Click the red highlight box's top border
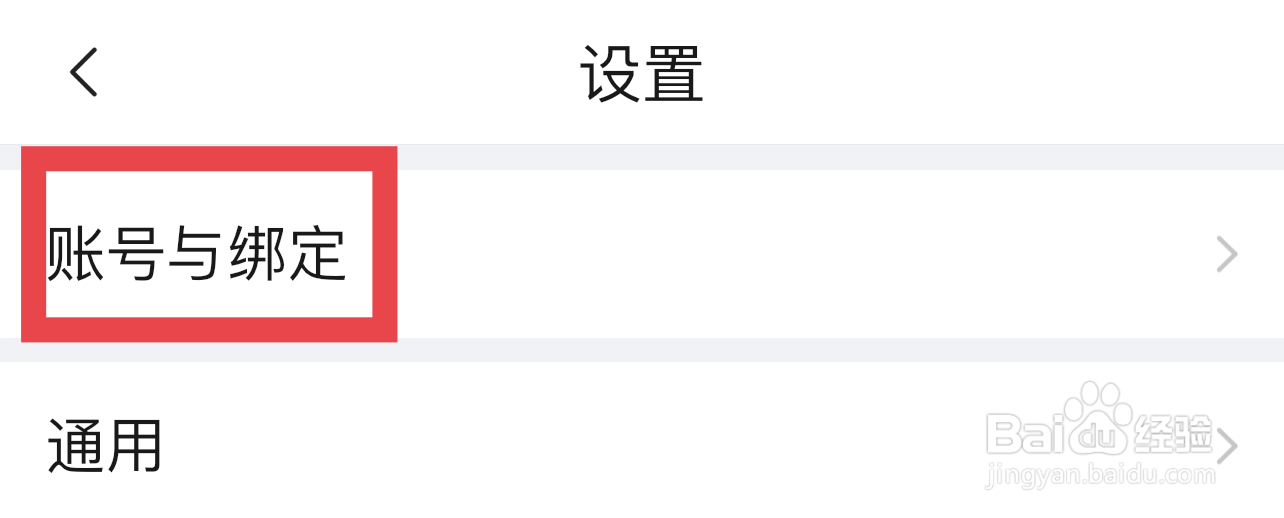The image size is (1284, 518). (209, 158)
